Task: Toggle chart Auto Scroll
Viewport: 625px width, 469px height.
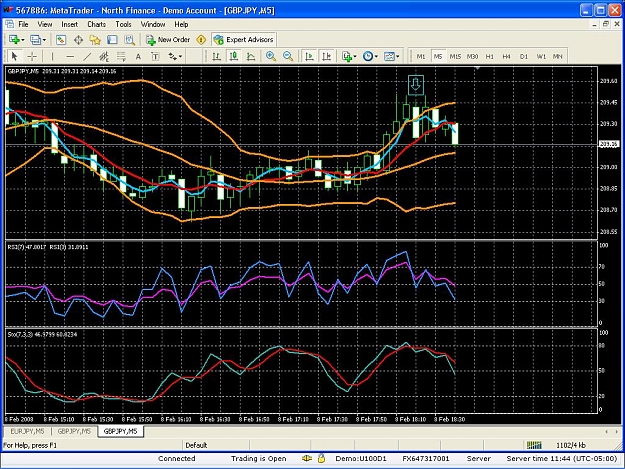Action: [x=309, y=56]
